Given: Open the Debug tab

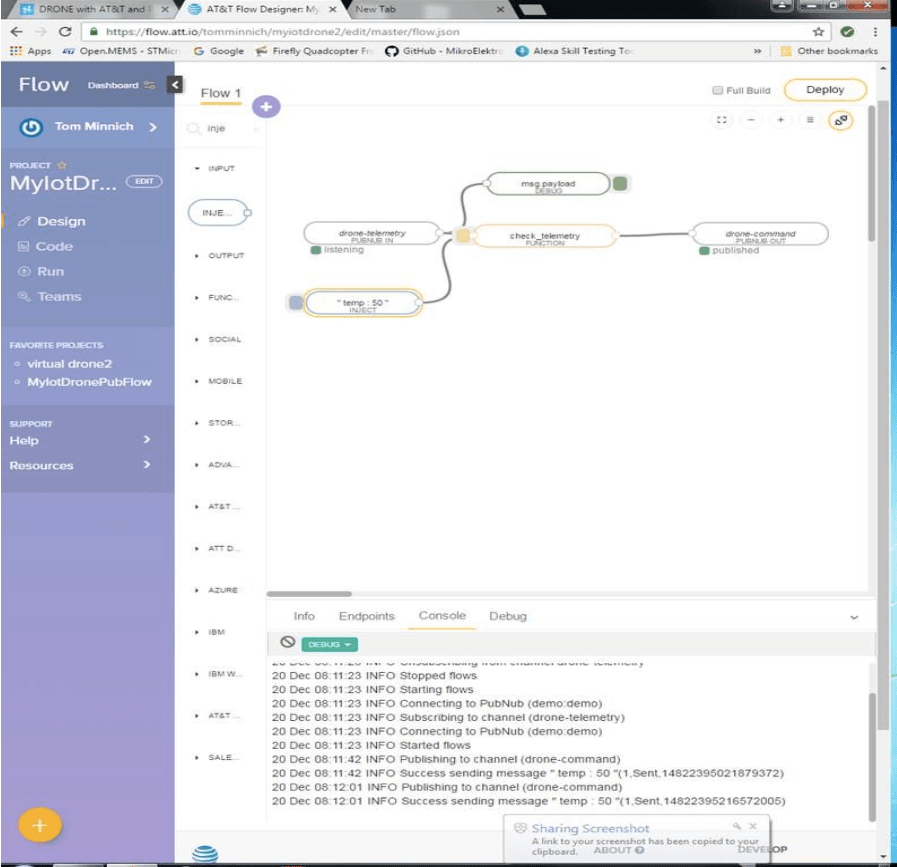Looking at the screenshot, I should click(x=507, y=616).
